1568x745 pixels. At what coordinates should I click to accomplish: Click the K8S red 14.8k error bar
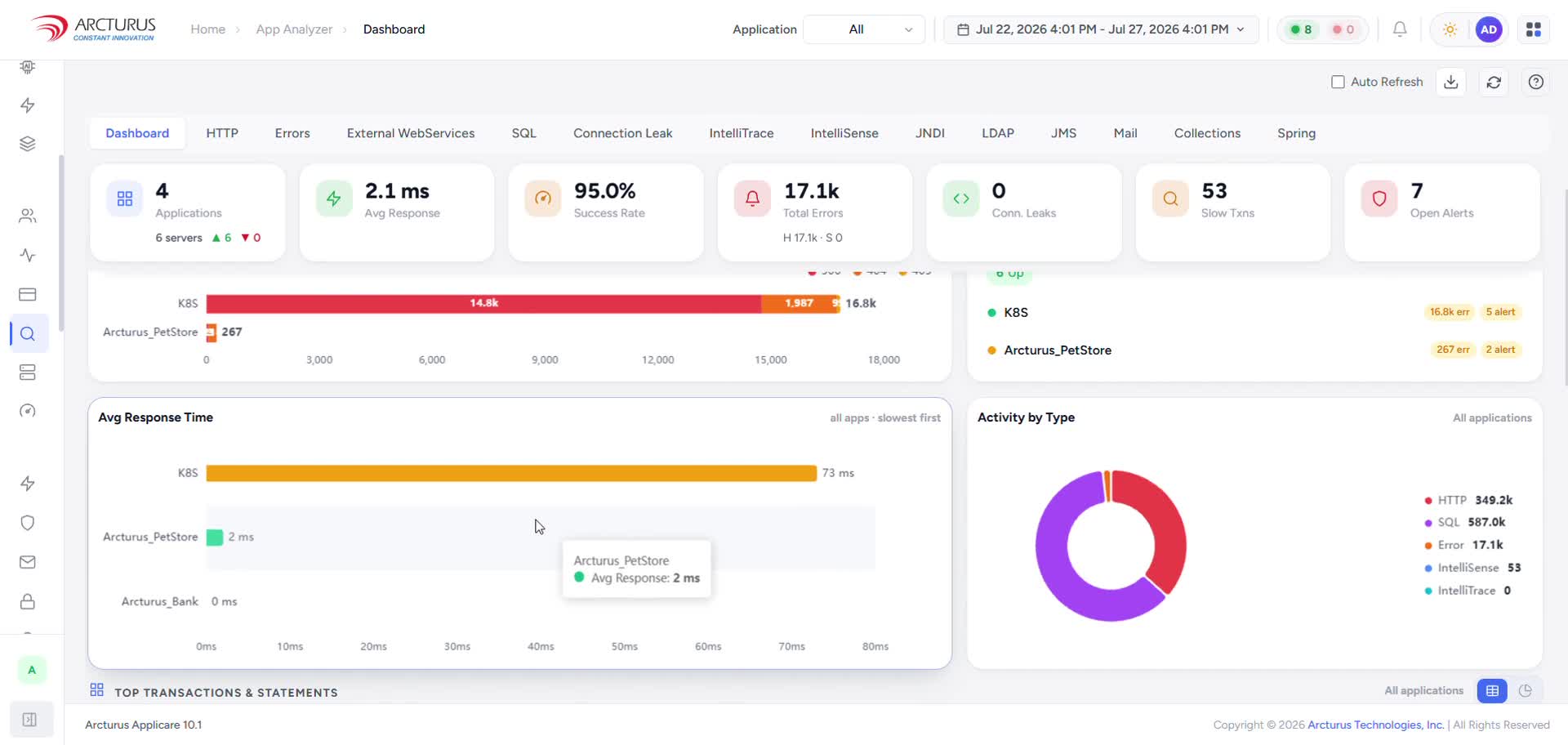tap(483, 303)
